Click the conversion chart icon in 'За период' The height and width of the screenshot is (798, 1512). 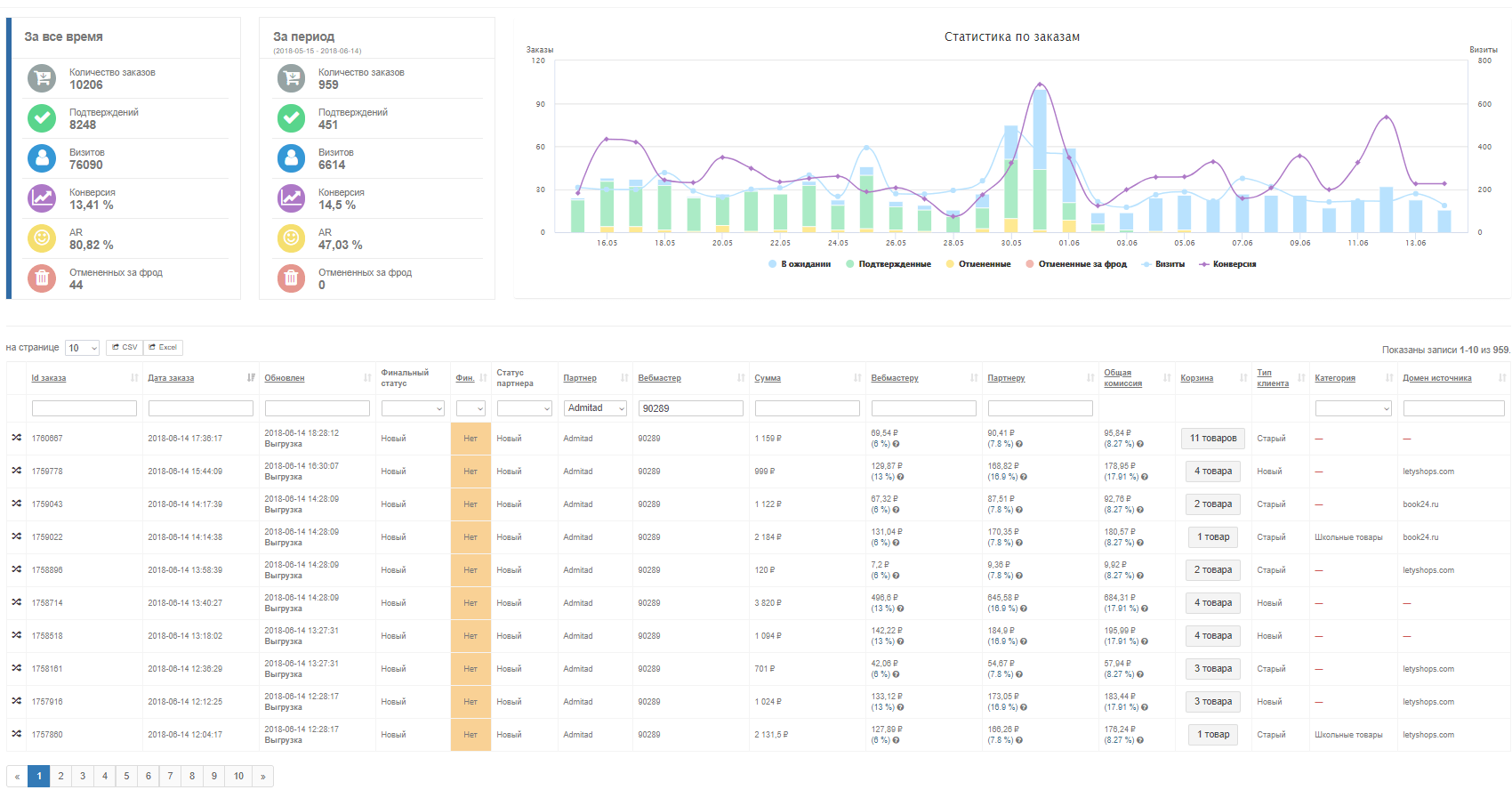click(291, 198)
